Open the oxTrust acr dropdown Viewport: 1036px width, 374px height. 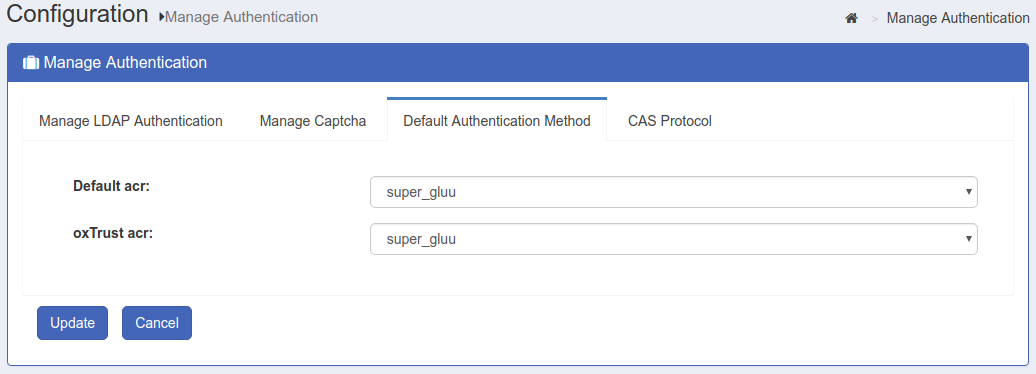coord(673,239)
